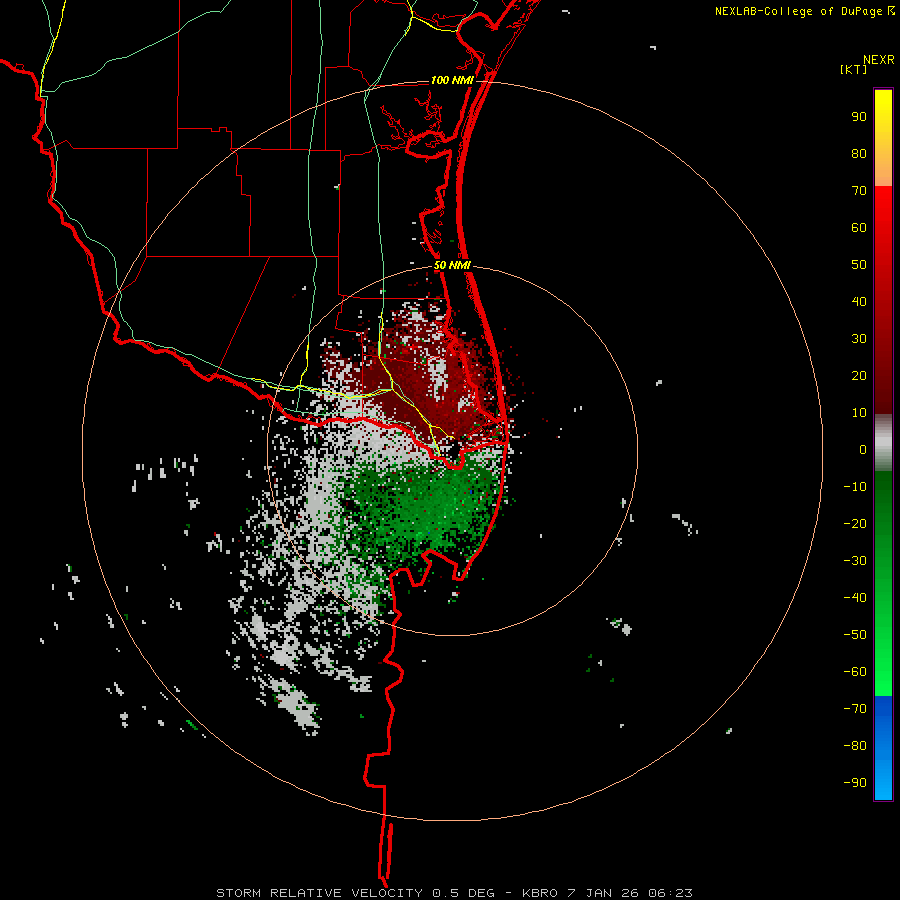Click the -90 value on velocity scale
The height and width of the screenshot is (900, 900).
(x=855, y=783)
